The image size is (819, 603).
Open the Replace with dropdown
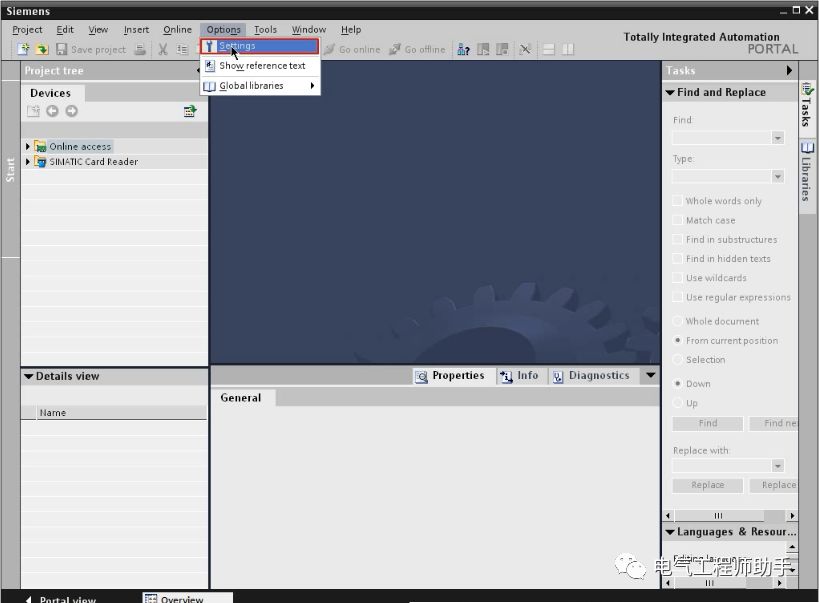778,466
